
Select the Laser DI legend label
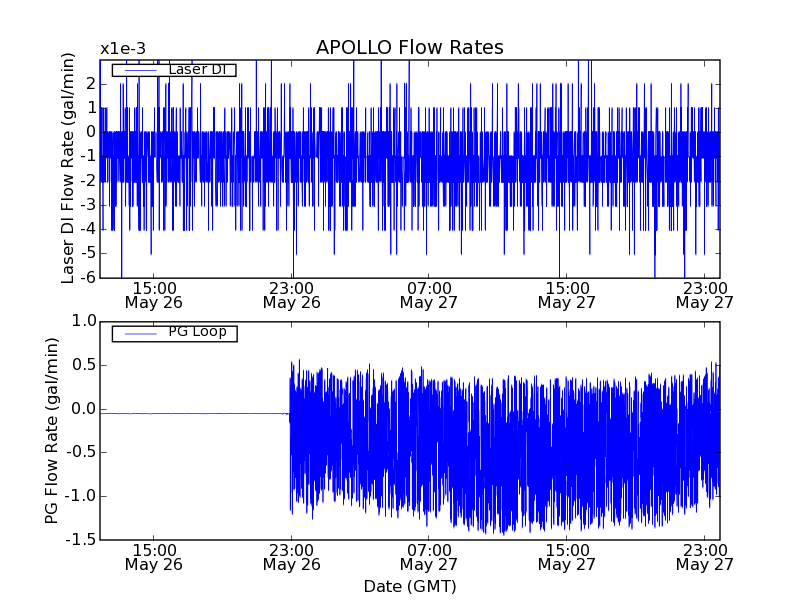pyautogui.click(x=196, y=69)
